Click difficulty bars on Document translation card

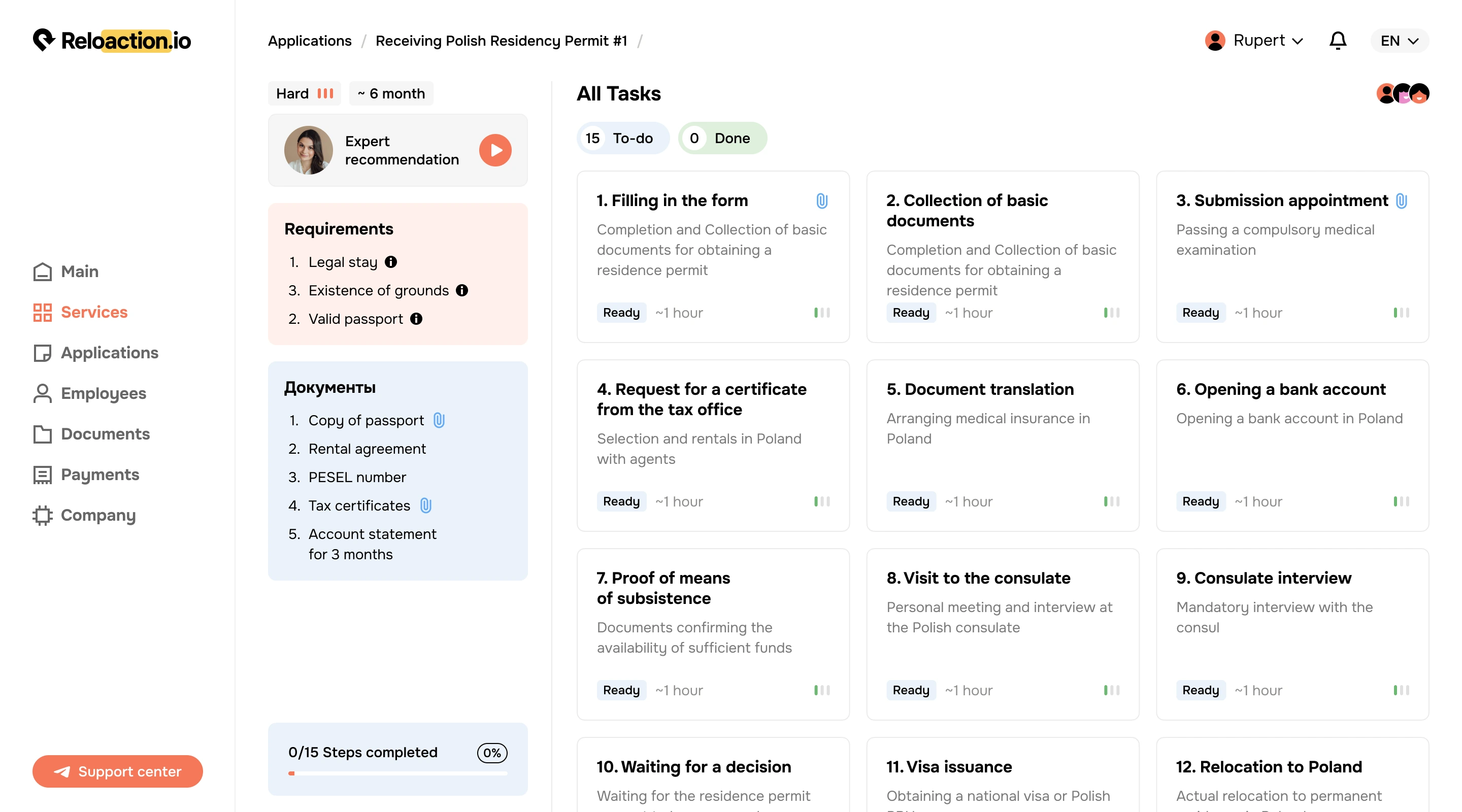tap(1111, 501)
